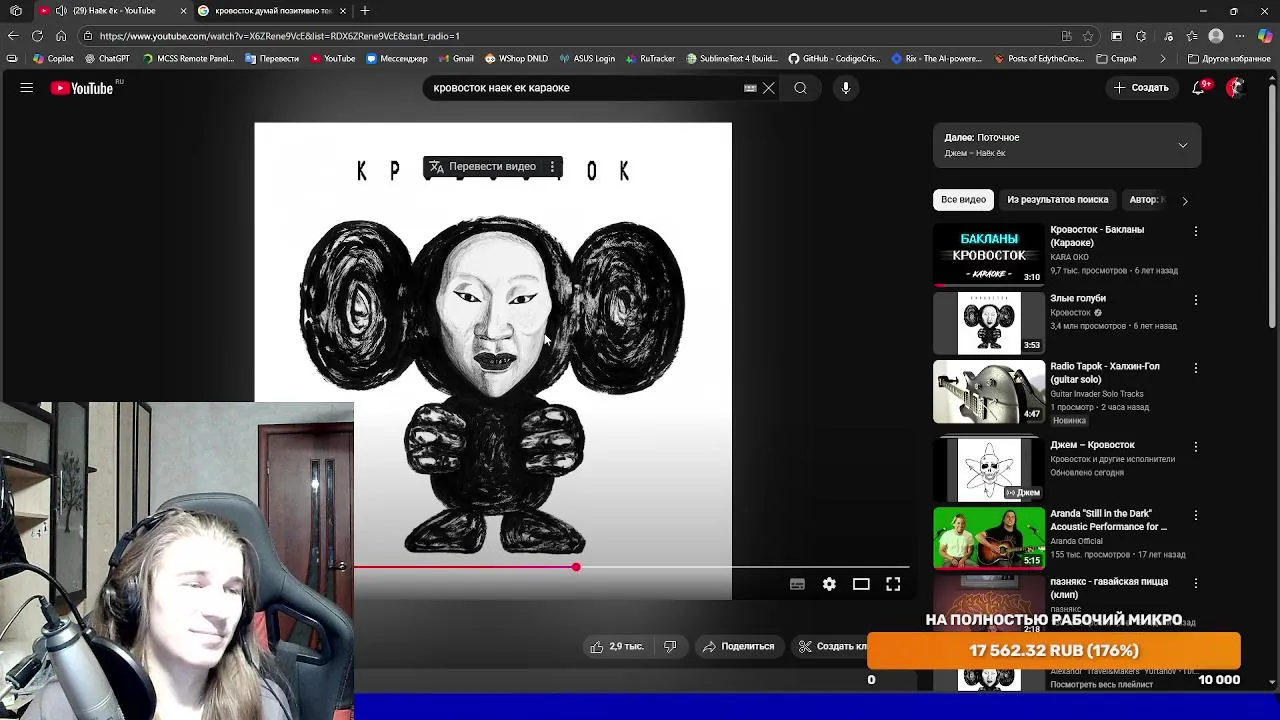Reload the page with refresh button

tap(37, 36)
